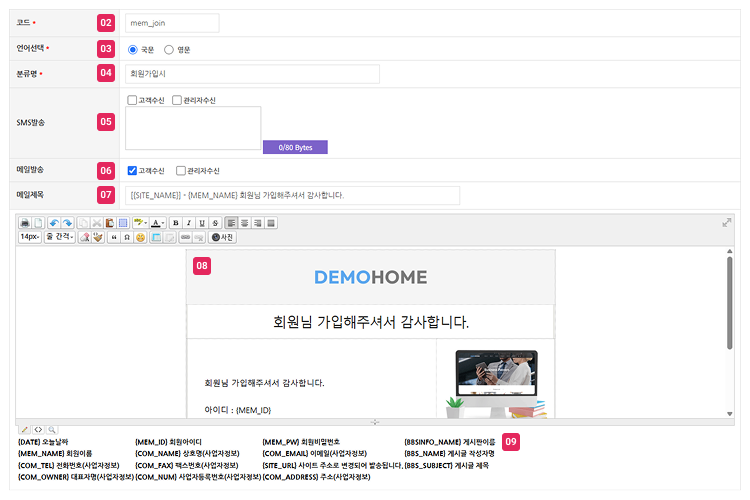Click the select all icon
The height and width of the screenshot is (500, 750).
coord(123,223)
